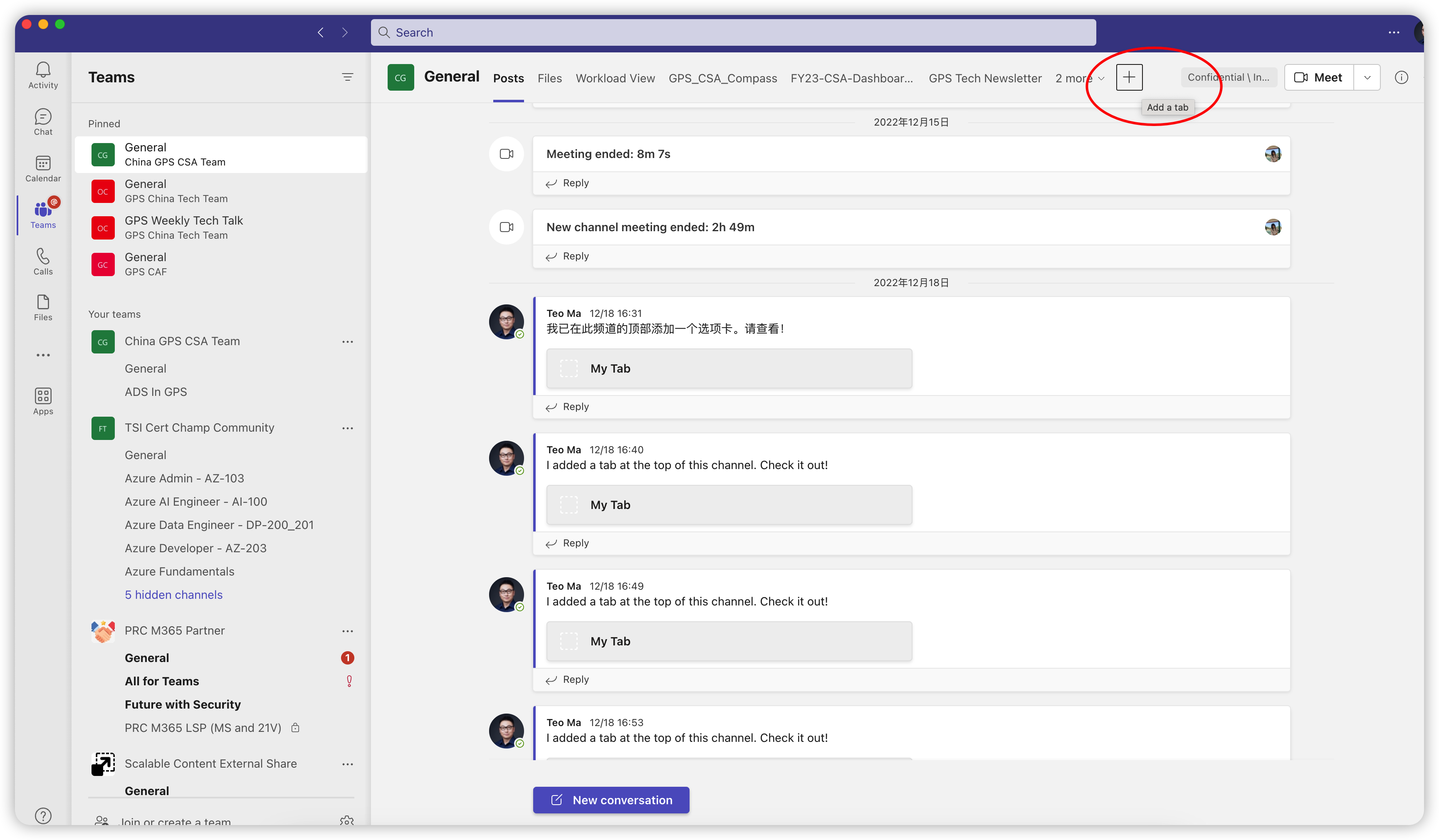Go back with the left arrow
1439x840 pixels.
coord(320,32)
